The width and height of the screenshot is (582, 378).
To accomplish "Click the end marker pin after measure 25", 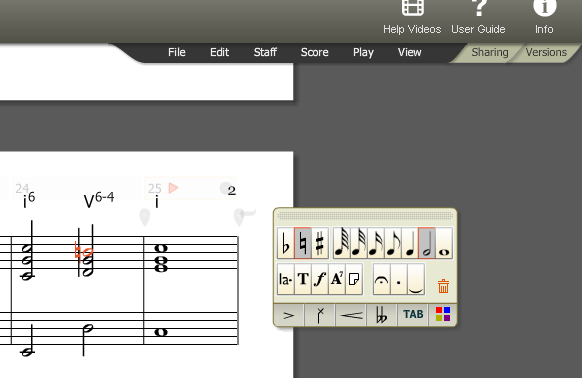I will coord(240,217).
